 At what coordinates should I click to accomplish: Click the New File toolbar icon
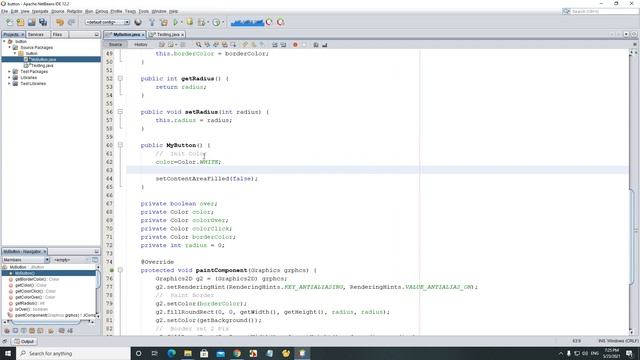pyautogui.click(x=9, y=22)
